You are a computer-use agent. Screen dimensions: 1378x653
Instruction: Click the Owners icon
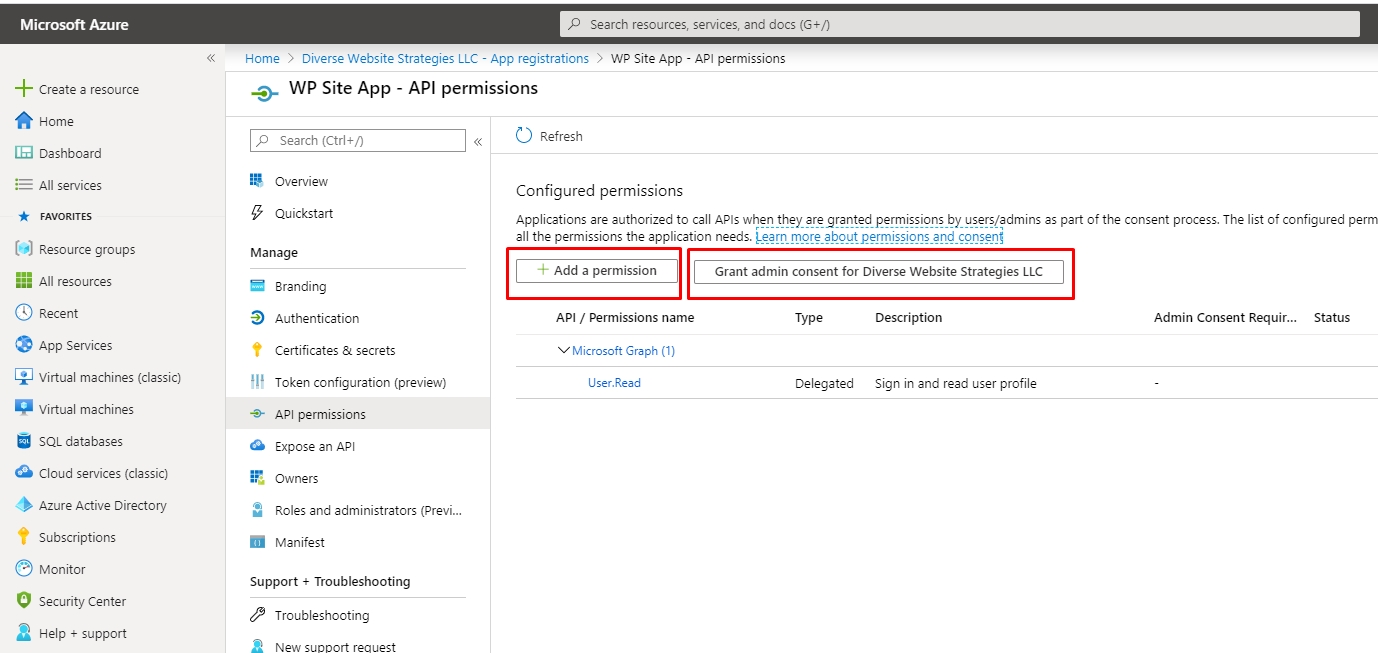pos(257,478)
